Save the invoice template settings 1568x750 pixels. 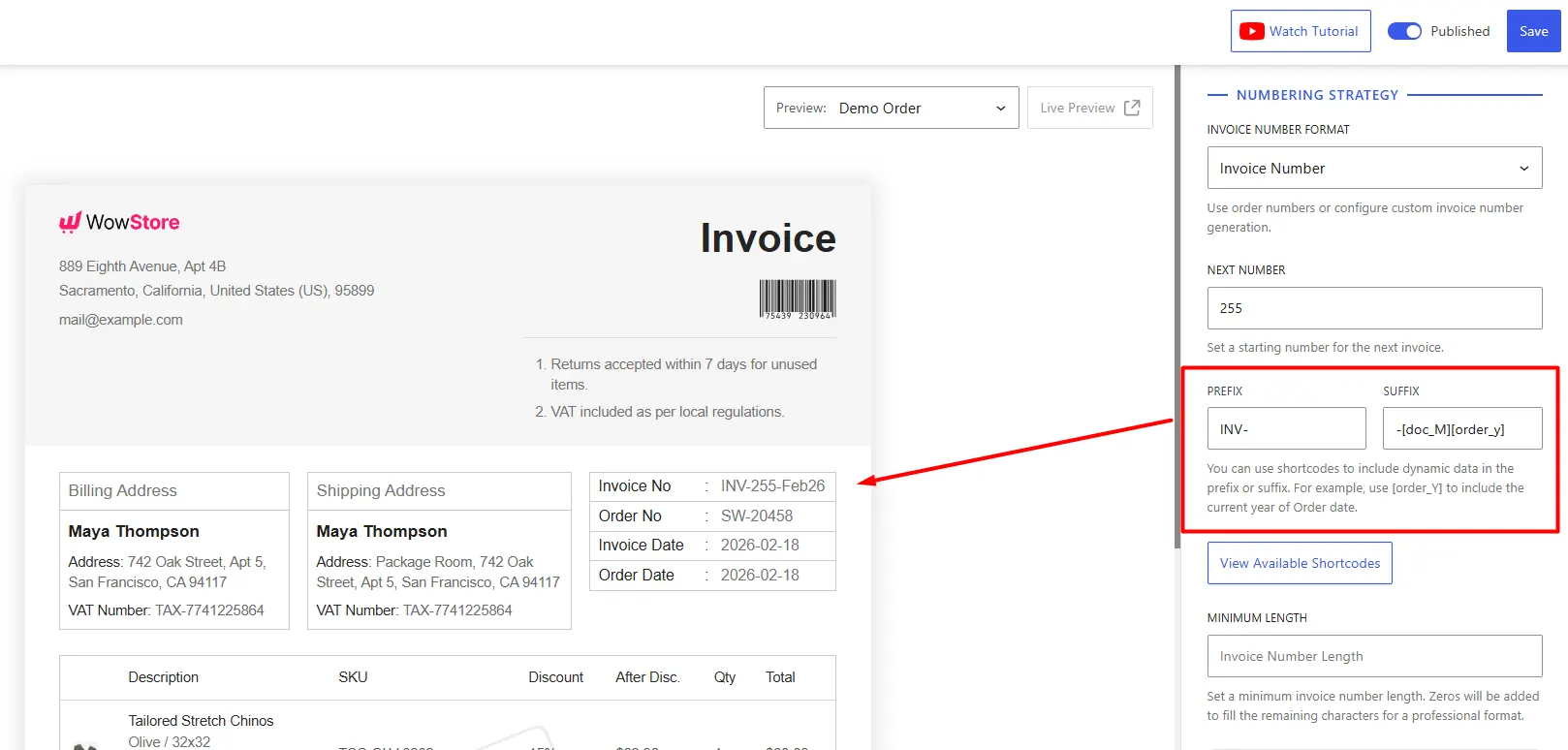point(1533,31)
